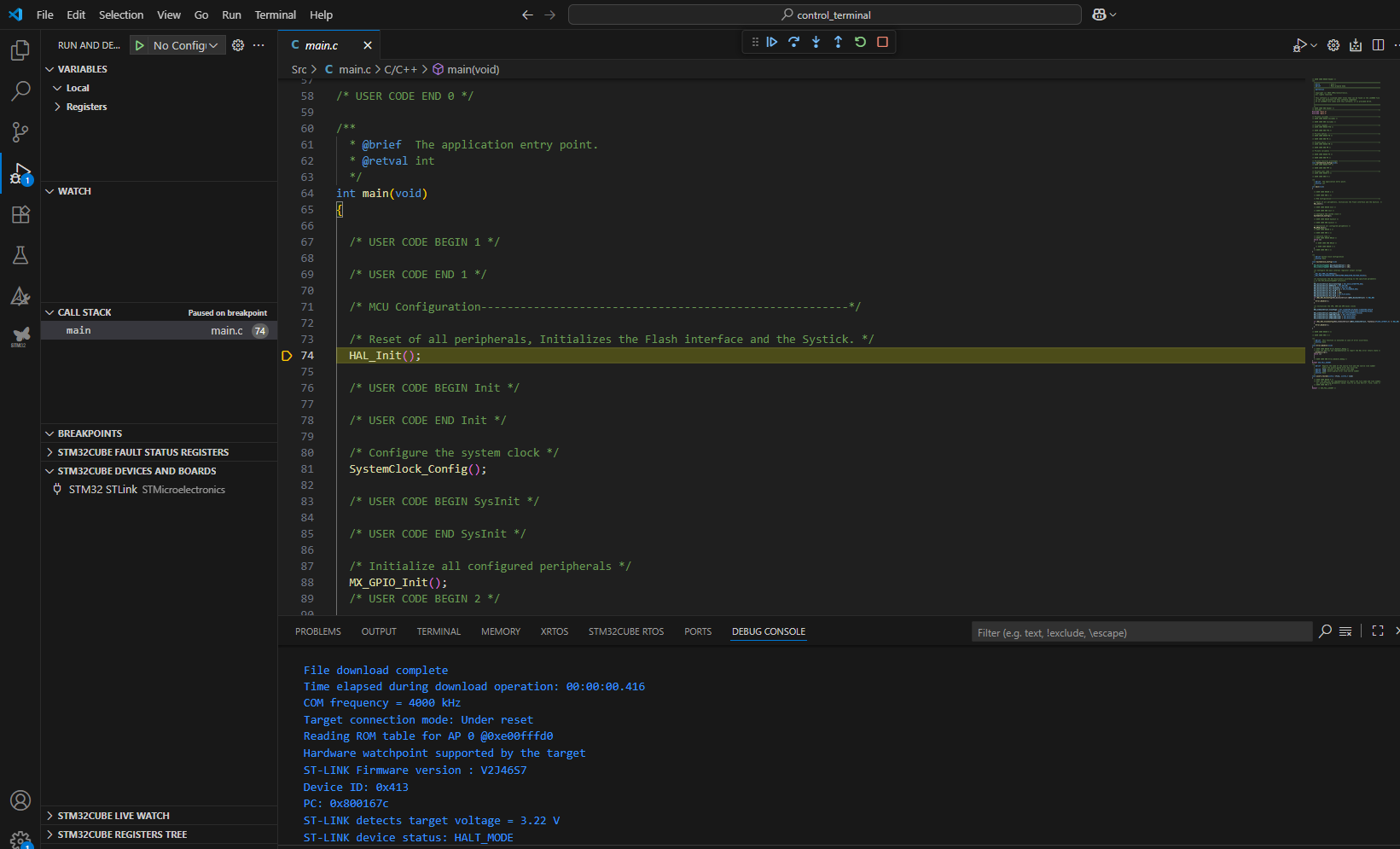Click Step Into in the debug toolbar
Screen dimensions: 1400x849
[x=816, y=42]
